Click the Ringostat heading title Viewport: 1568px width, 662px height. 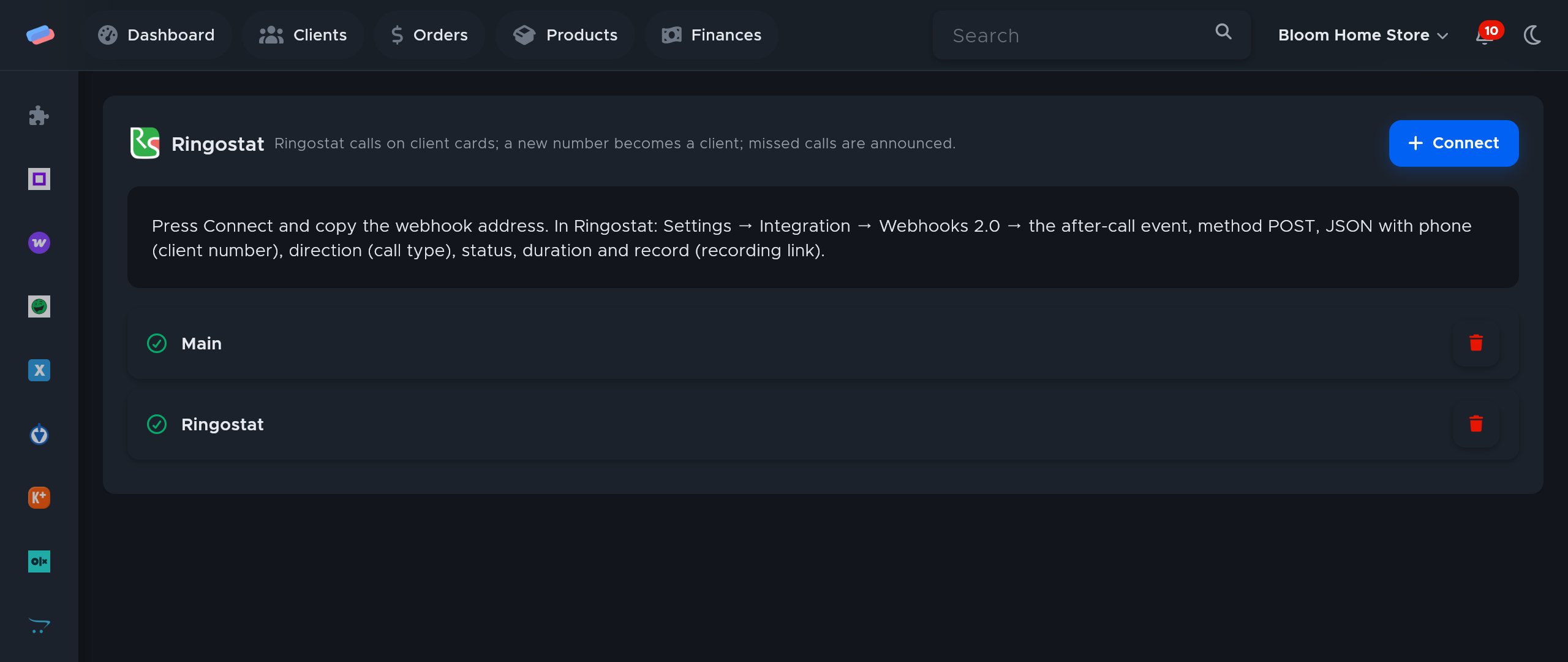click(x=217, y=144)
